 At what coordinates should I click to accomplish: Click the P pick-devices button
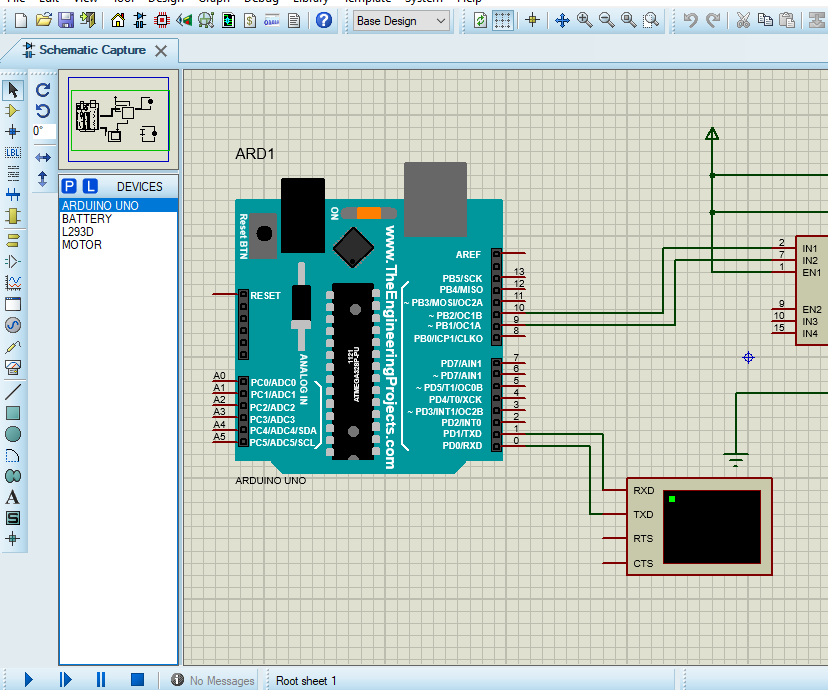click(x=69, y=185)
